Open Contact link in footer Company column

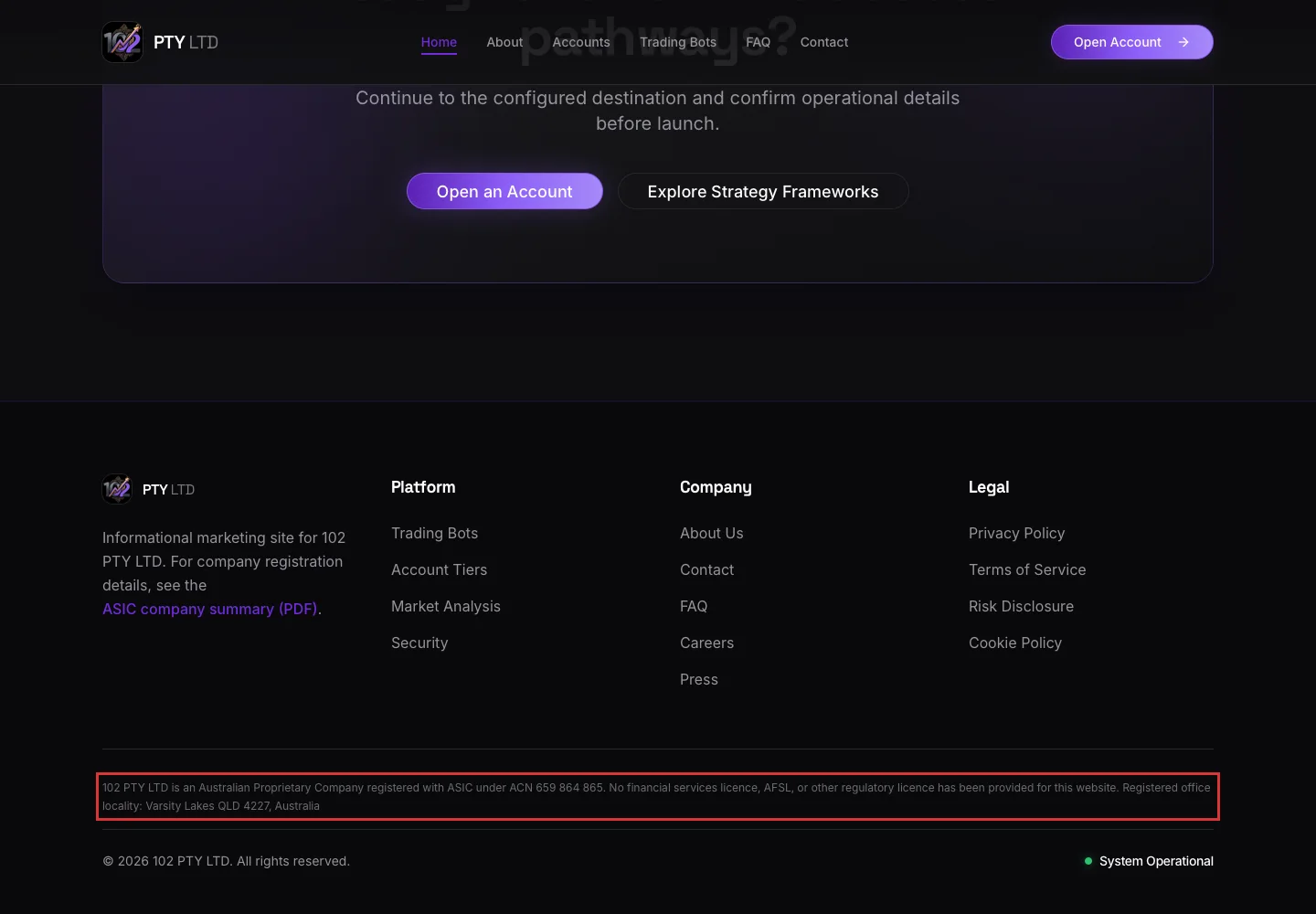(707, 569)
